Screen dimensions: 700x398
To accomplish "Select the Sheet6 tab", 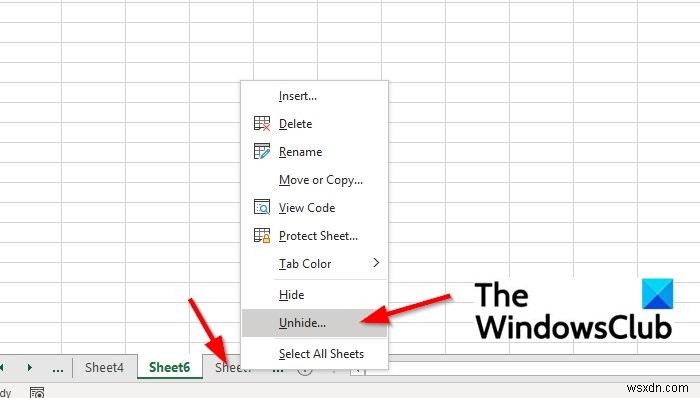I will [170, 367].
